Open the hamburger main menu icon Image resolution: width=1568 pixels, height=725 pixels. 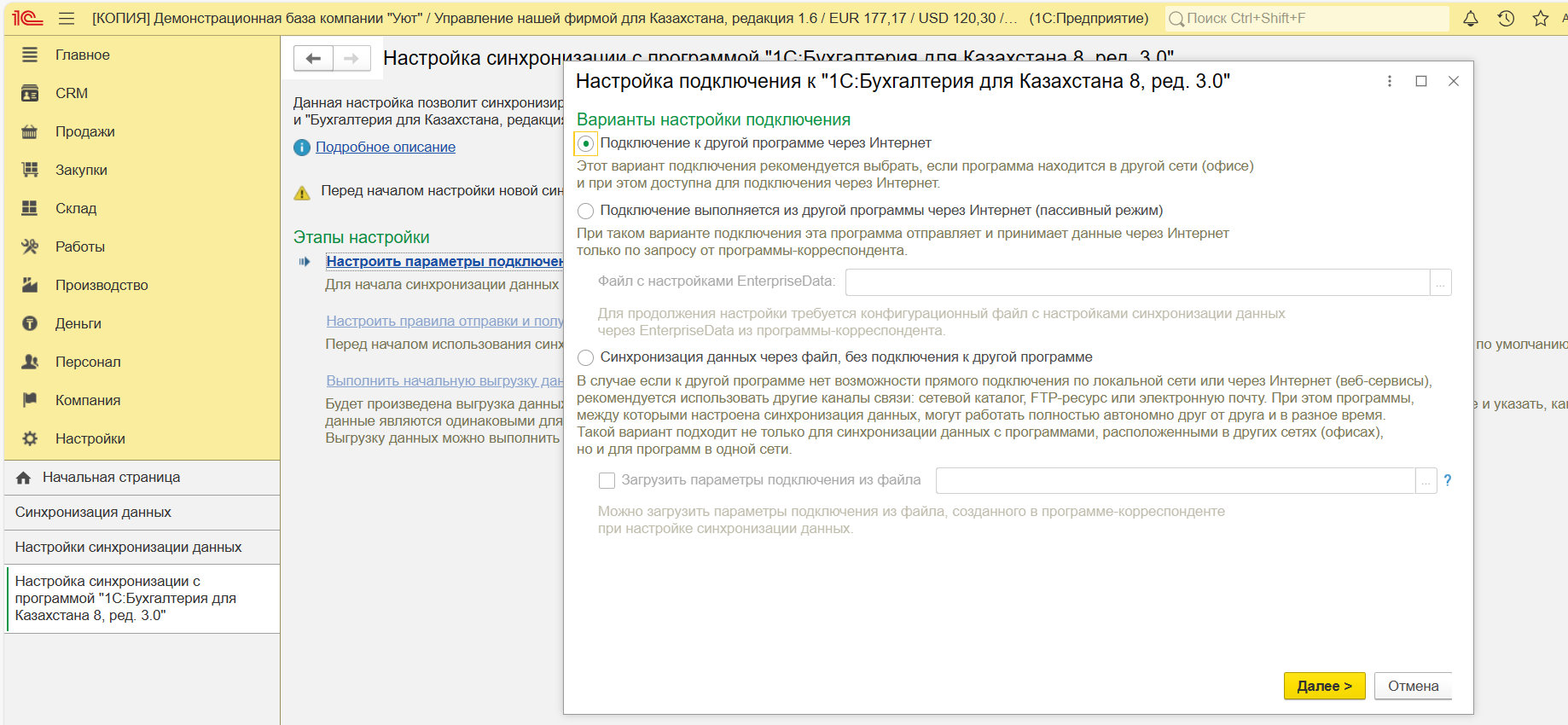click(x=67, y=19)
